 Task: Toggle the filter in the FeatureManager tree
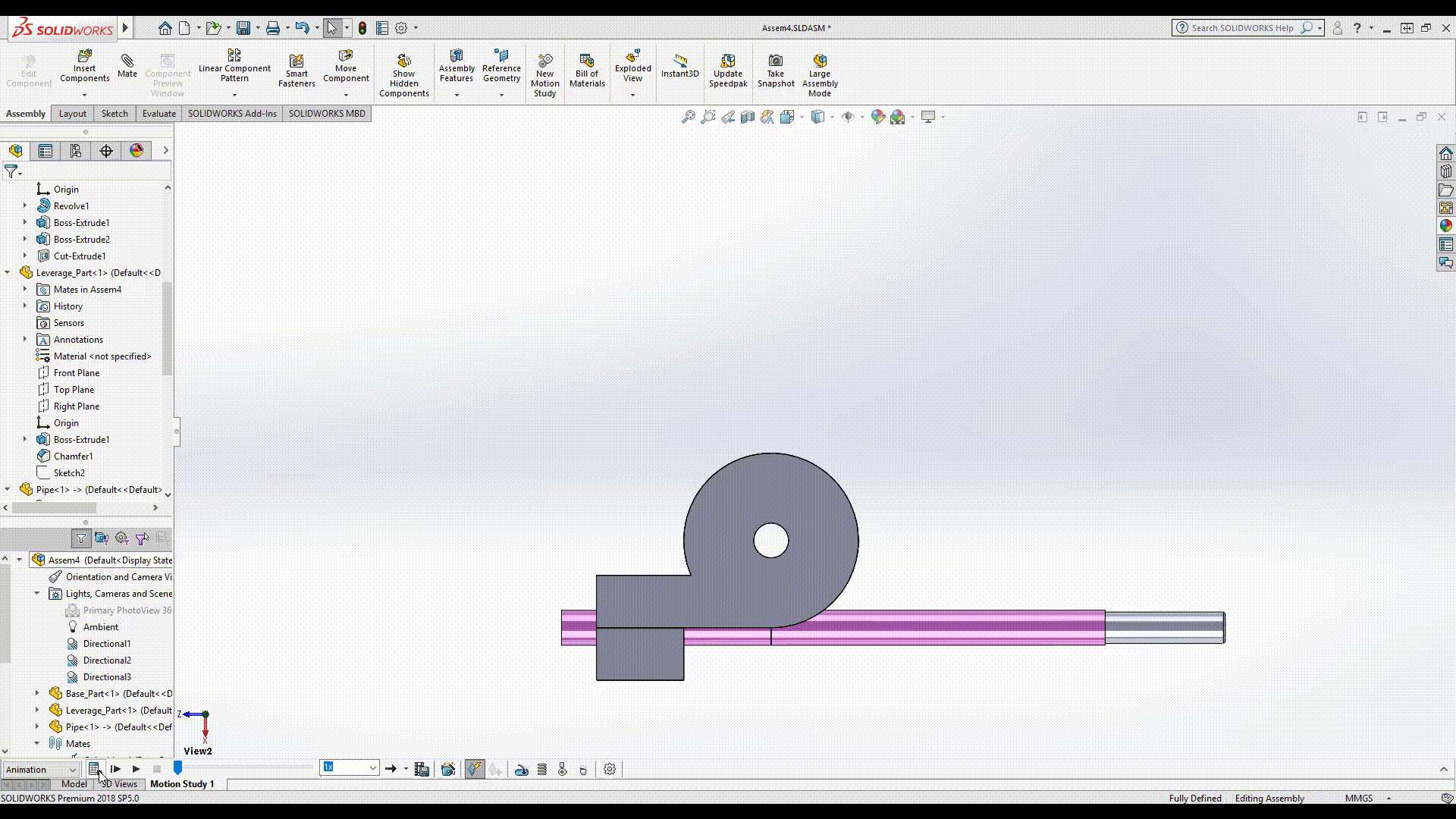pyautogui.click(x=10, y=172)
